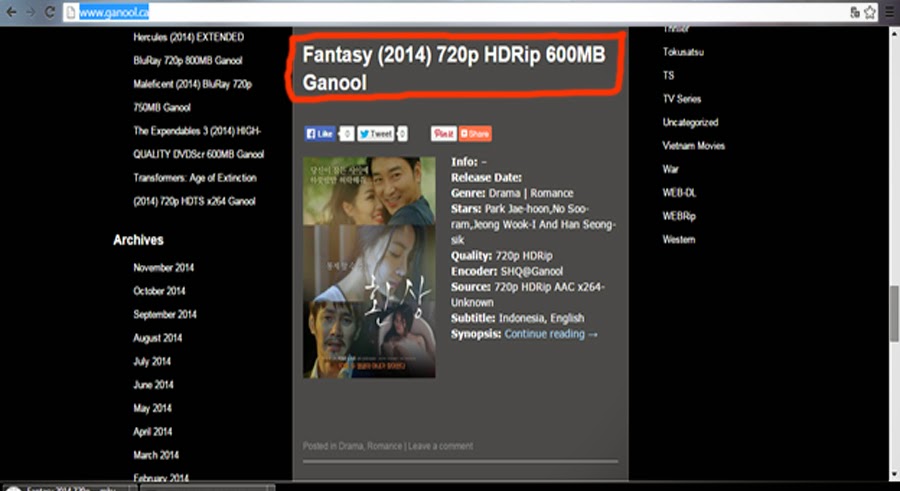Viewport: 900px width, 491px height.
Task: Click the Pin it button
Action: click(444, 134)
